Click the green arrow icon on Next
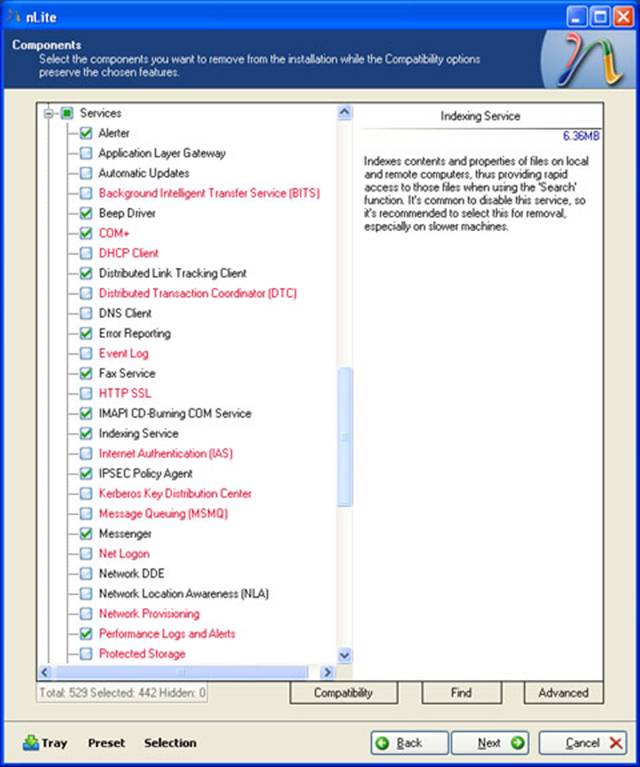640x767 pixels. [x=517, y=743]
